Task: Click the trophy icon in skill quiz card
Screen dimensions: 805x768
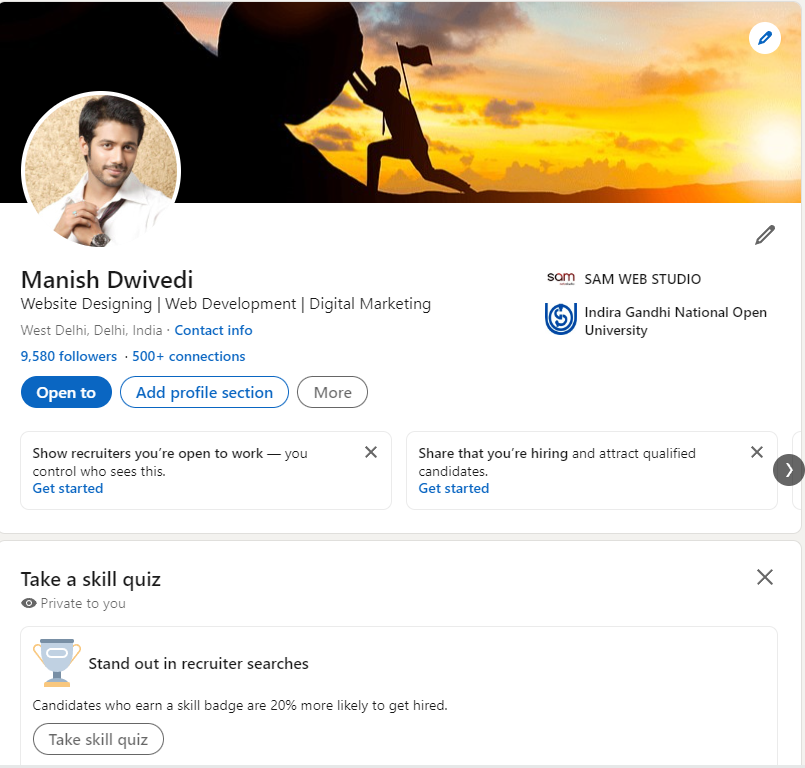Action: tap(57, 662)
